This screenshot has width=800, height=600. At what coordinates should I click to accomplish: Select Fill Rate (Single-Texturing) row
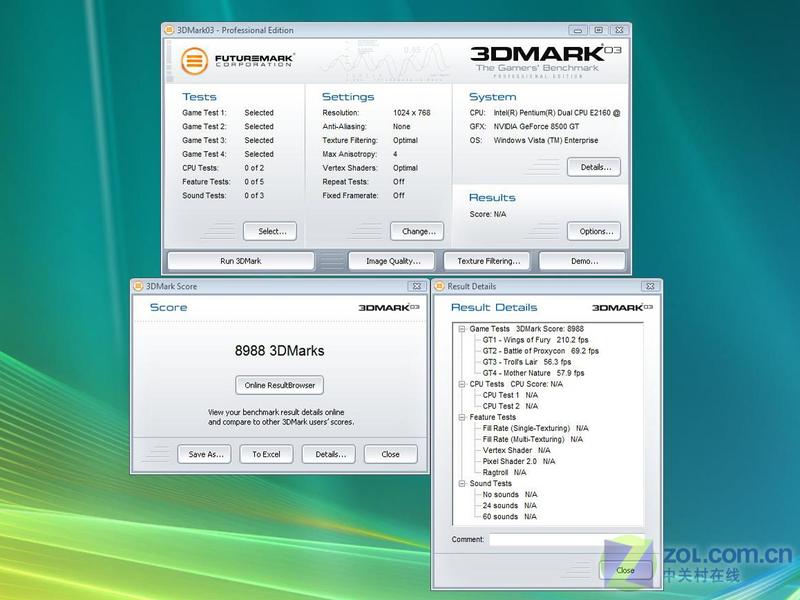(536, 428)
